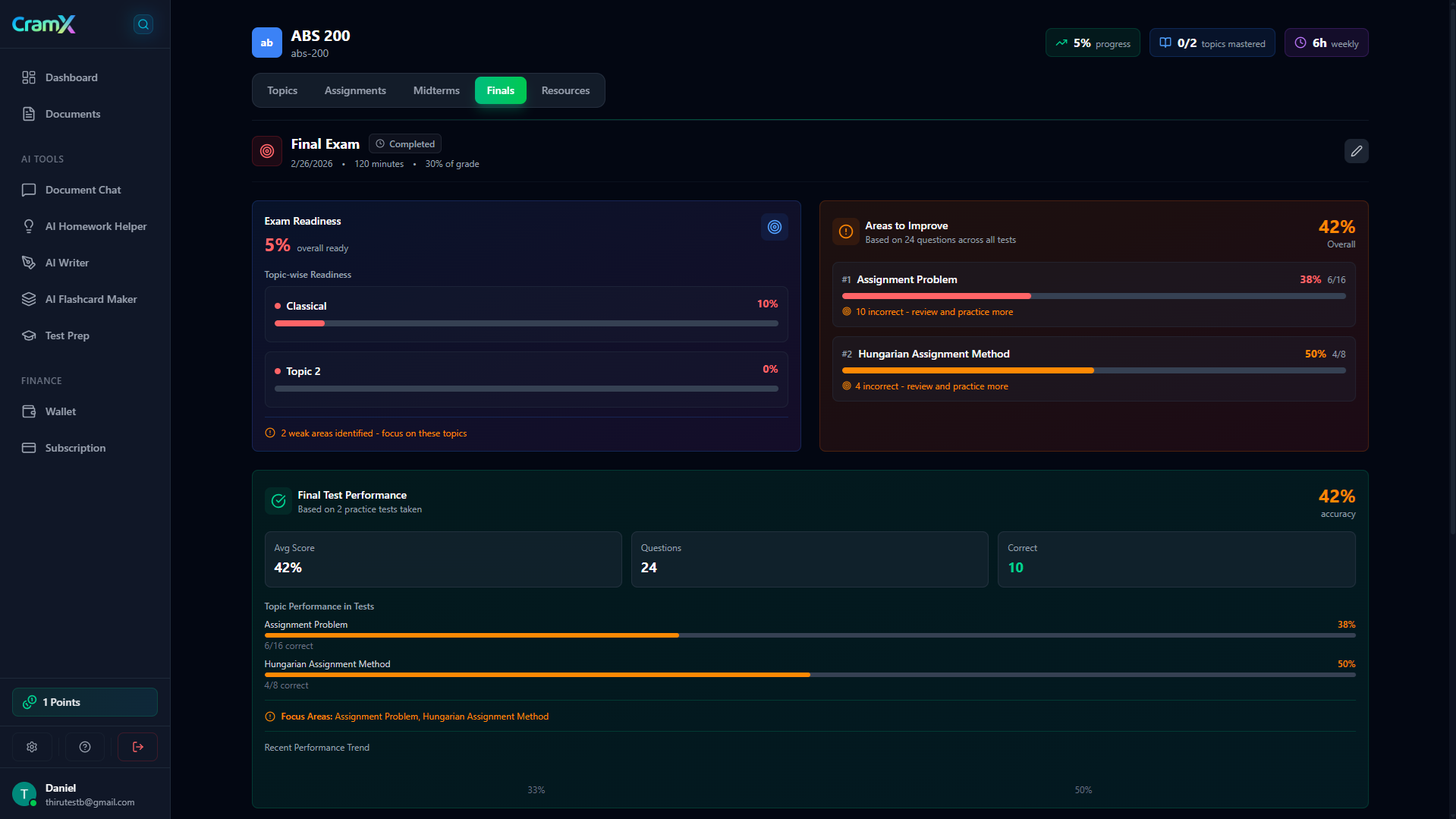The image size is (1456, 819).
Task: Open Documents from the sidebar
Action: tap(85, 114)
